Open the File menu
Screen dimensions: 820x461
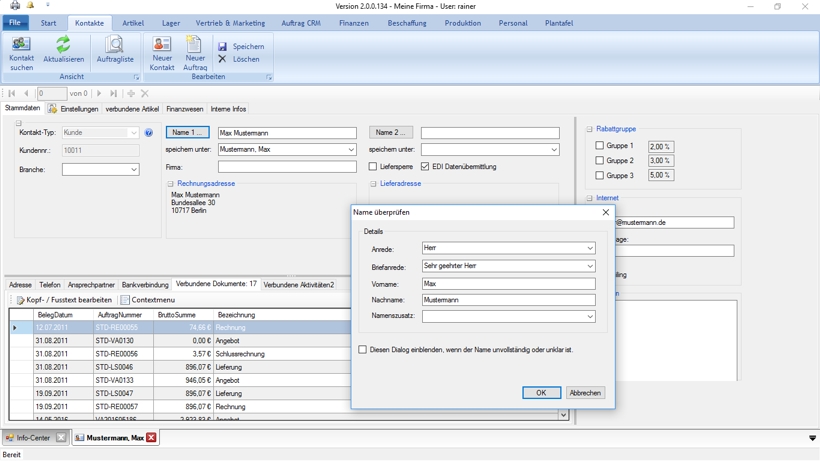[x=15, y=22]
